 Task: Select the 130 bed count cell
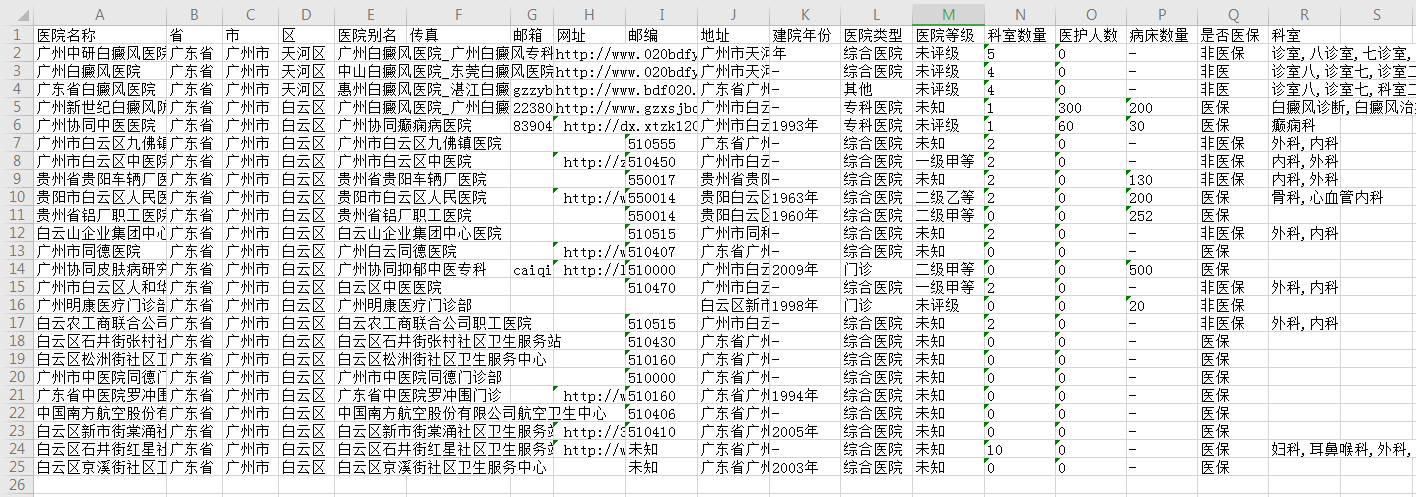coord(1162,179)
